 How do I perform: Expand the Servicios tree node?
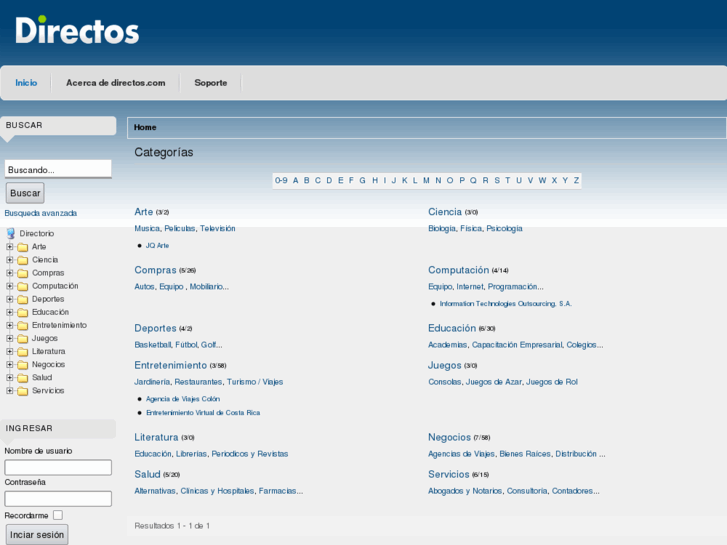tap(10, 391)
